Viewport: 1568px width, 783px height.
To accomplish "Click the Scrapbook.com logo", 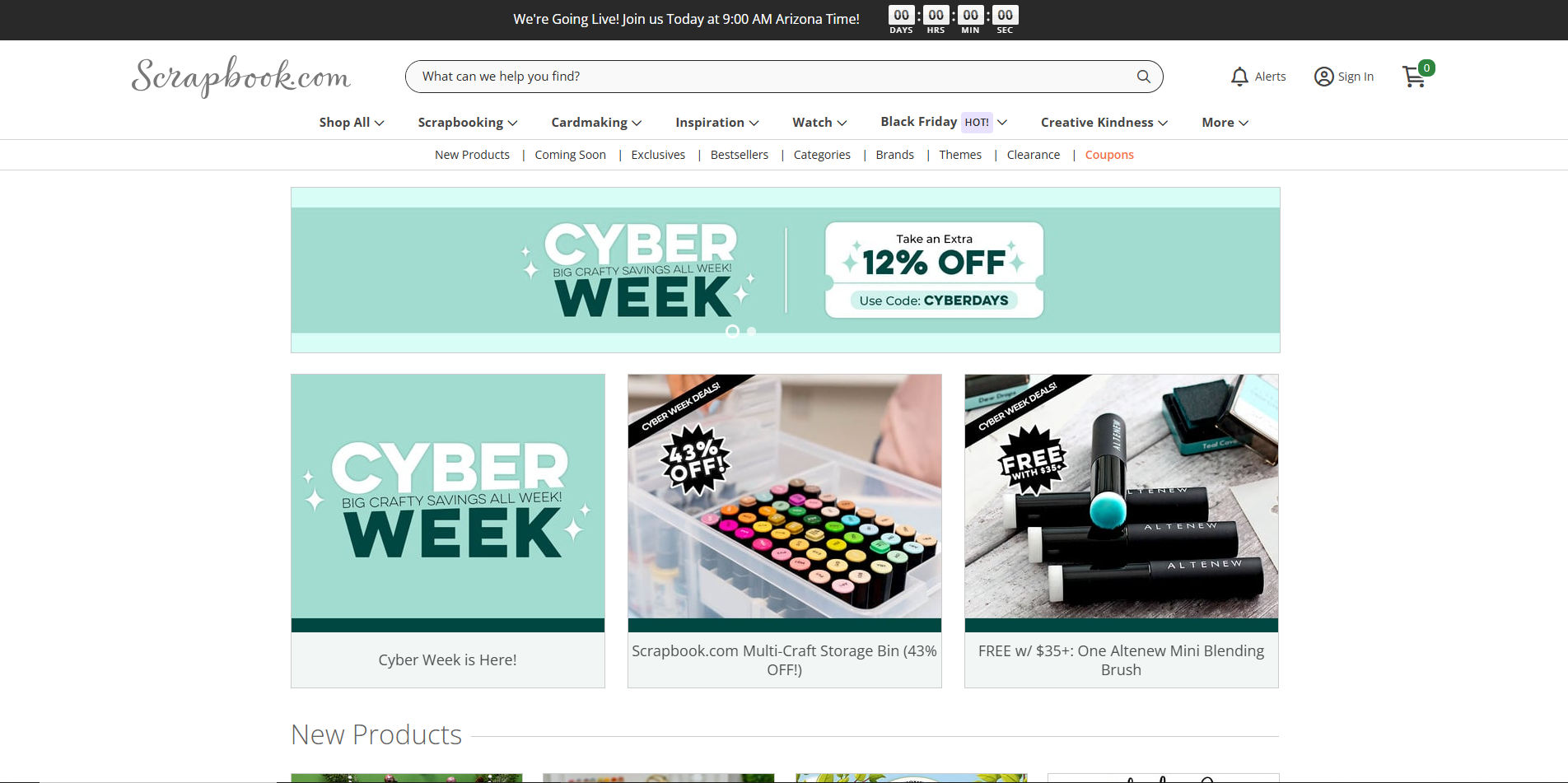I will [x=241, y=77].
